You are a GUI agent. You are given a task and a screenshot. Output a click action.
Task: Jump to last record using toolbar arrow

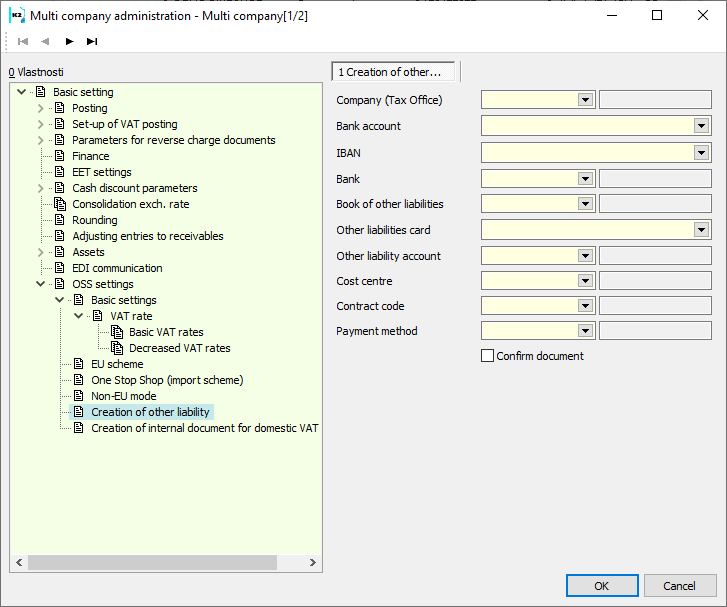coord(92,41)
